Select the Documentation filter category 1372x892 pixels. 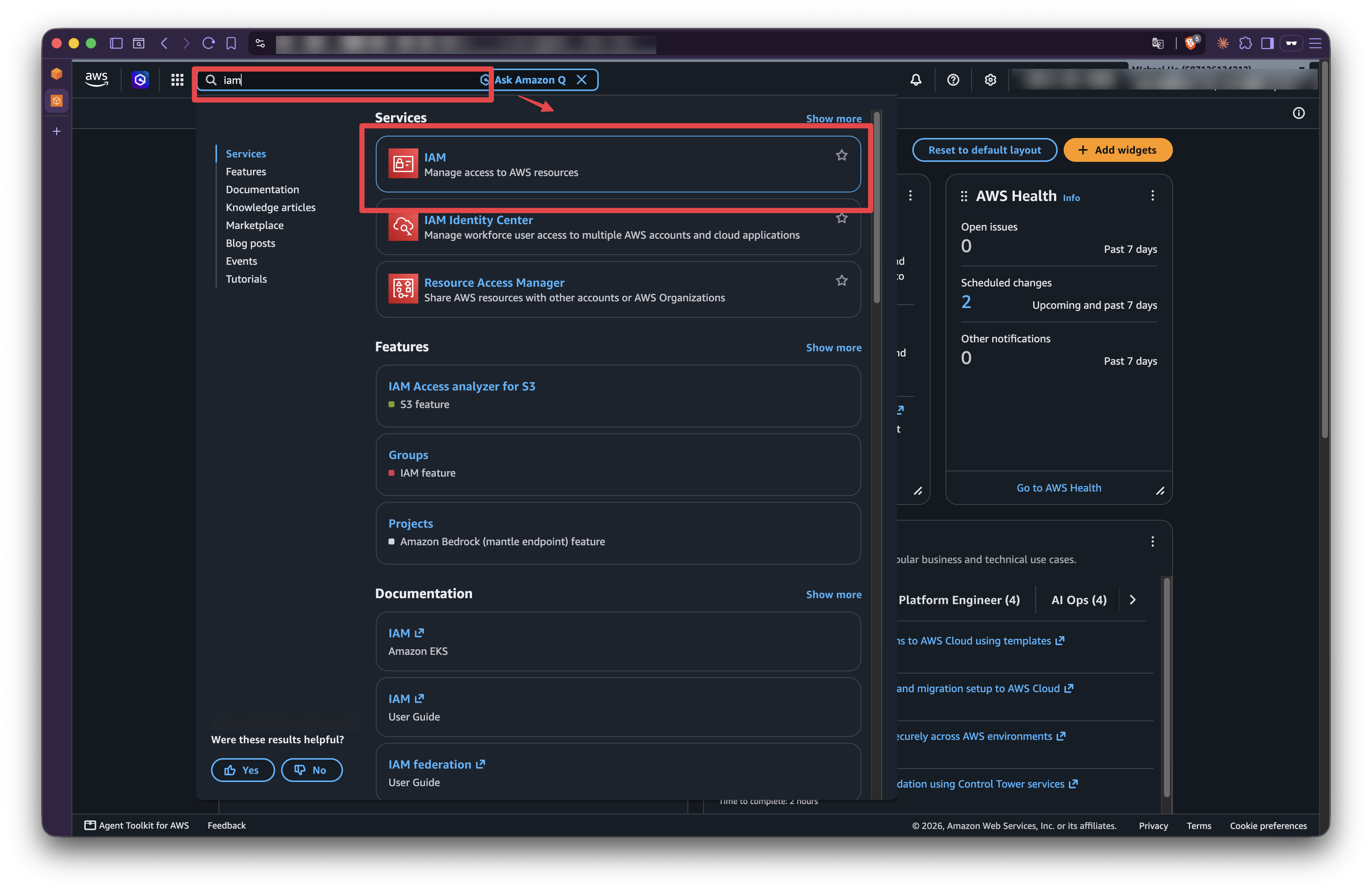click(262, 190)
